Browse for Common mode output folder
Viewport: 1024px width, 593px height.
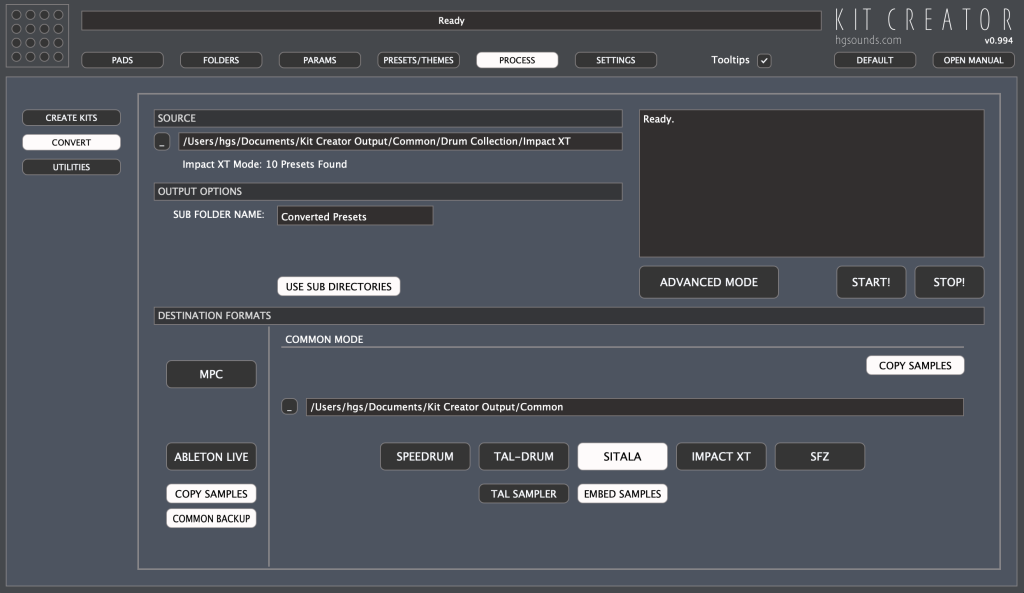pos(289,407)
